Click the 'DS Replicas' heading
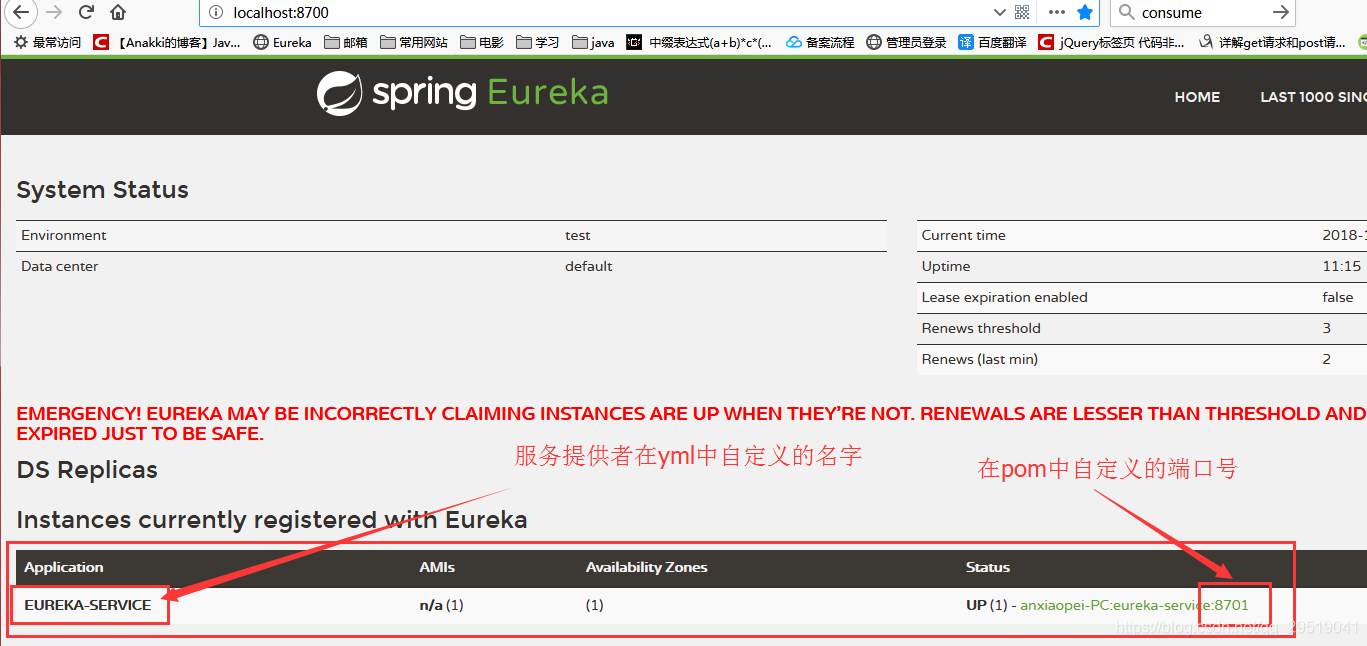Image resolution: width=1367 pixels, height=646 pixels. [x=87, y=470]
